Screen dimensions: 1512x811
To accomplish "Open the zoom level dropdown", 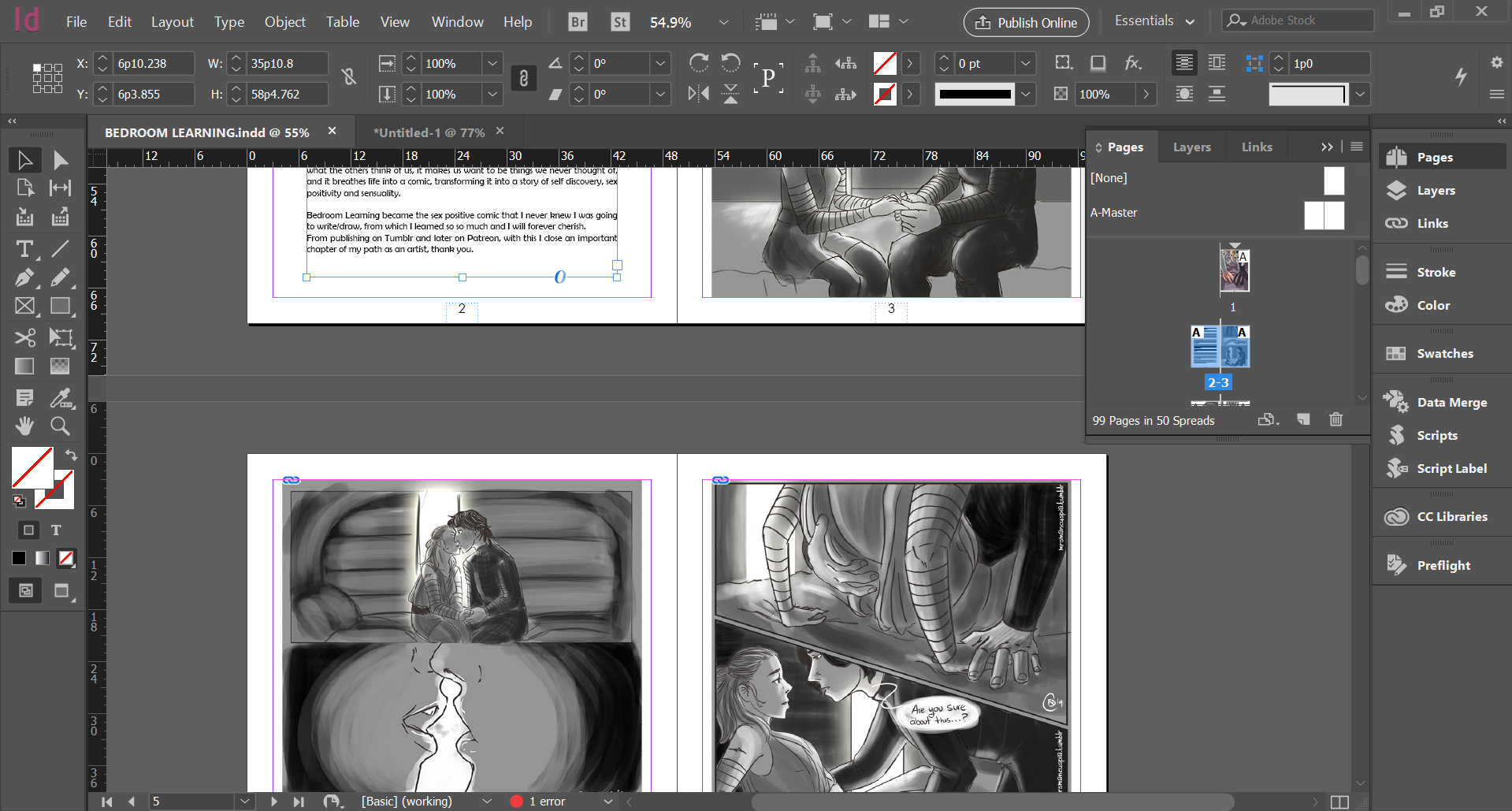I will pyautogui.click(x=724, y=22).
